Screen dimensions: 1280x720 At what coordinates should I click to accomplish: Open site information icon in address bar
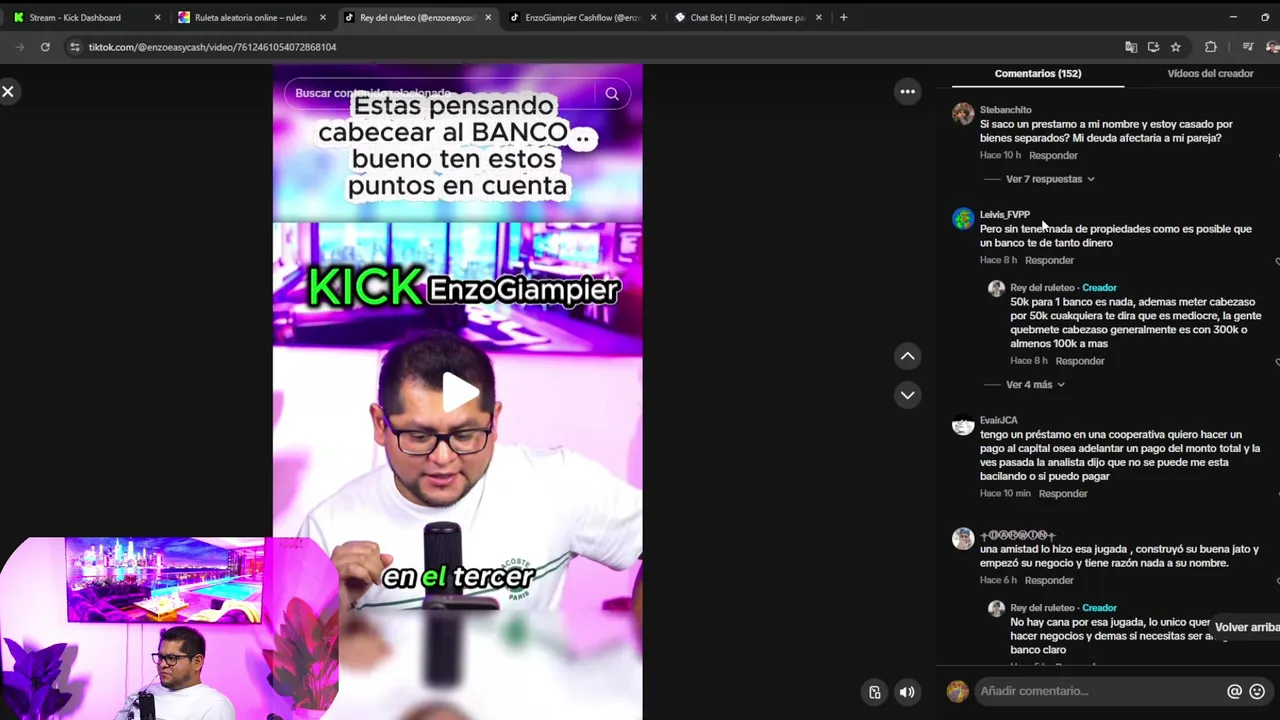pos(74,47)
